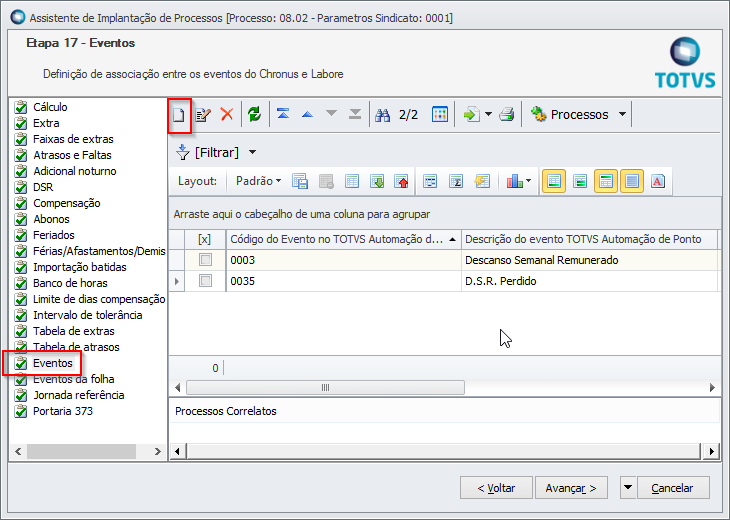
Task: Click steps list scrollbar right arrow
Action: [157, 451]
